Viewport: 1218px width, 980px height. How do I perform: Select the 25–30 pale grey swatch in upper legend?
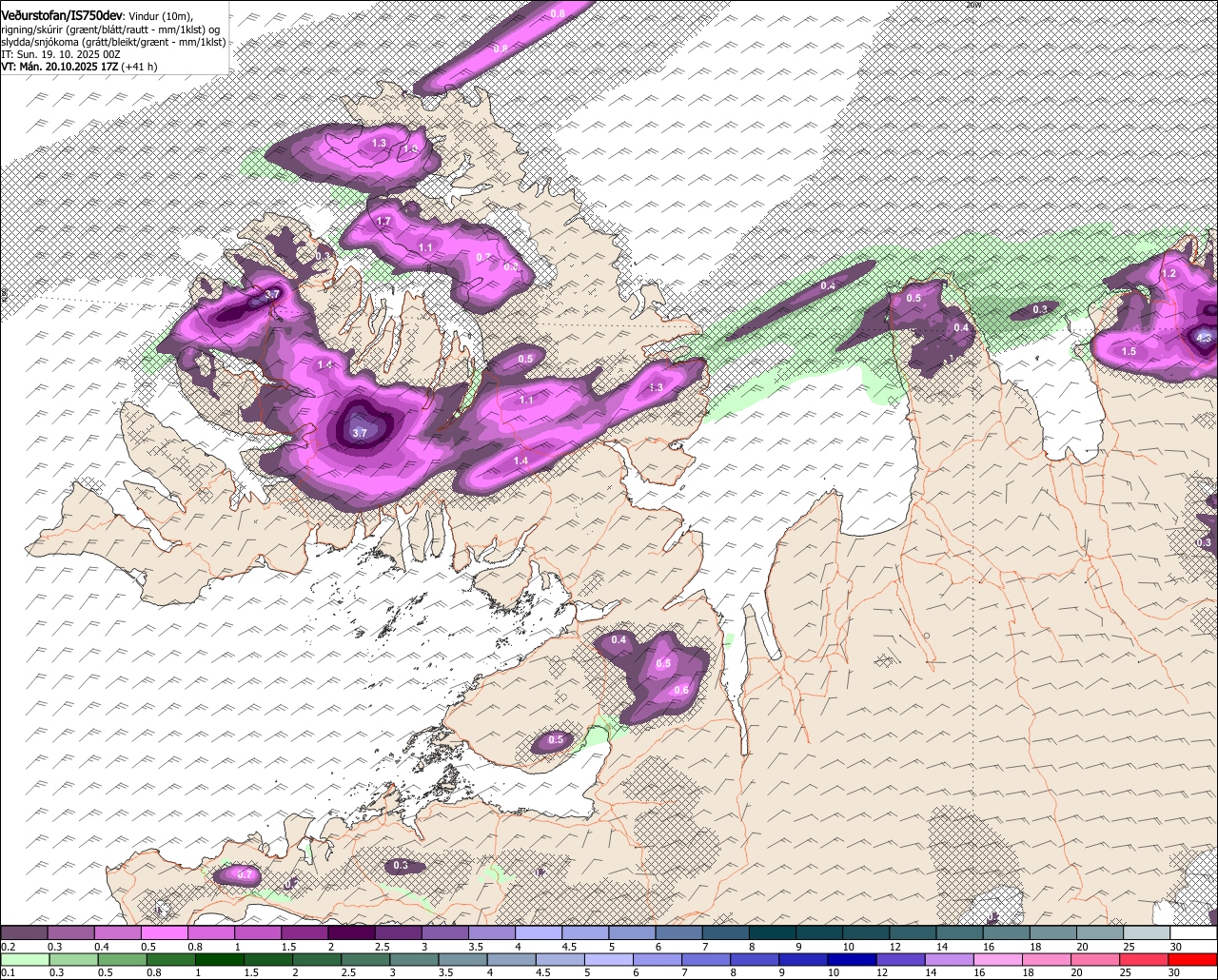[x=1147, y=933]
